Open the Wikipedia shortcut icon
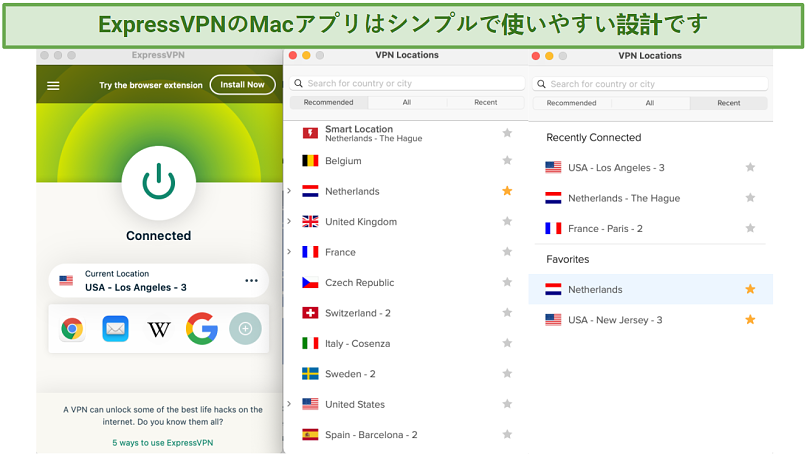The image size is (806, 455). tap(159, 329)
